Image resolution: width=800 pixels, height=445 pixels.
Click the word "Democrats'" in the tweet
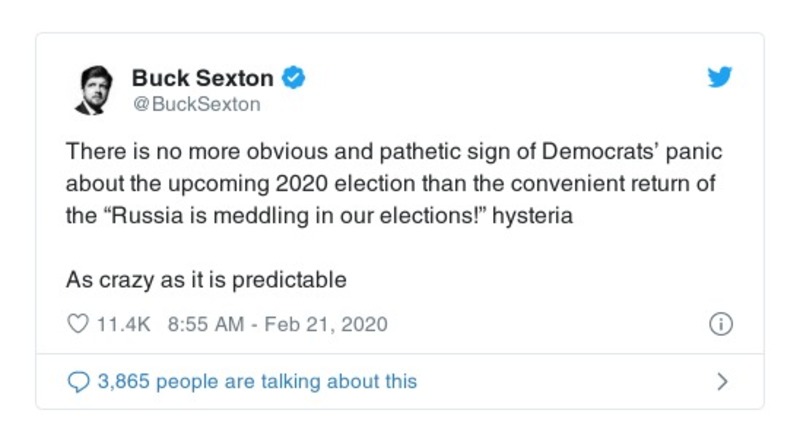coord(613,154)
